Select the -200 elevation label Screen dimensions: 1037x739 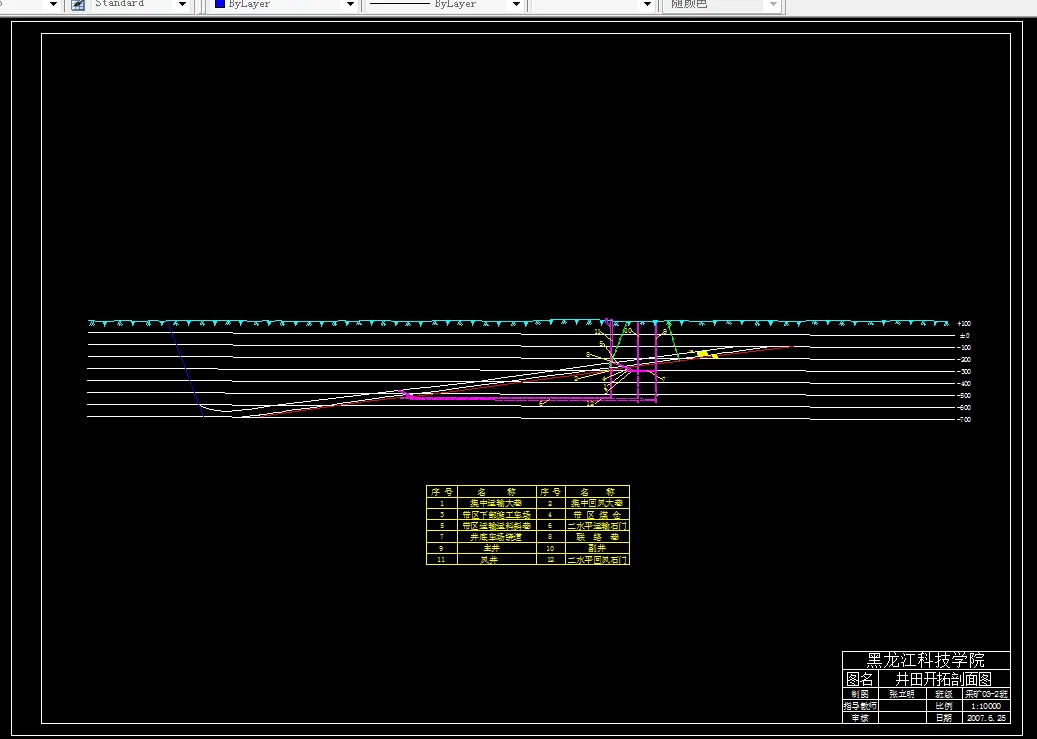964,359
